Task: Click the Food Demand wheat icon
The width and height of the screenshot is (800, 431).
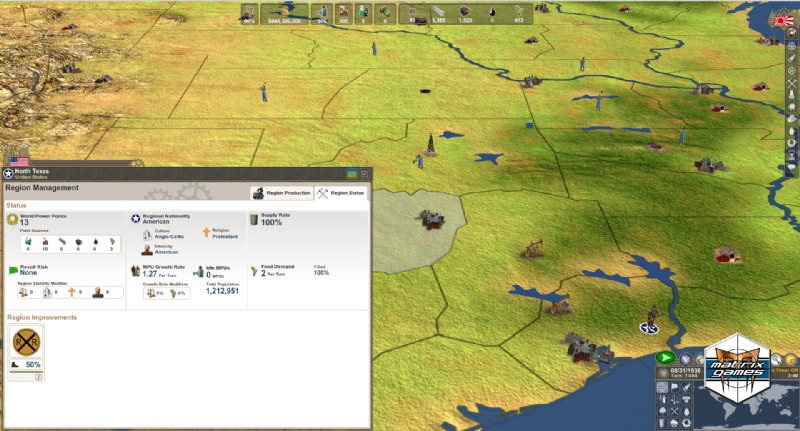Action: pos(254,271)
